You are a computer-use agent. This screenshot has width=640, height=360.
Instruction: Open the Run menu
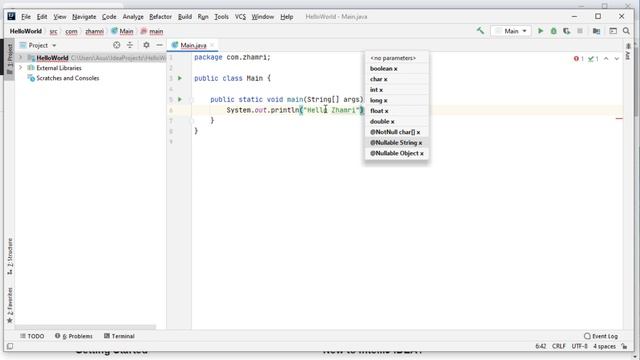click(203, 17)
